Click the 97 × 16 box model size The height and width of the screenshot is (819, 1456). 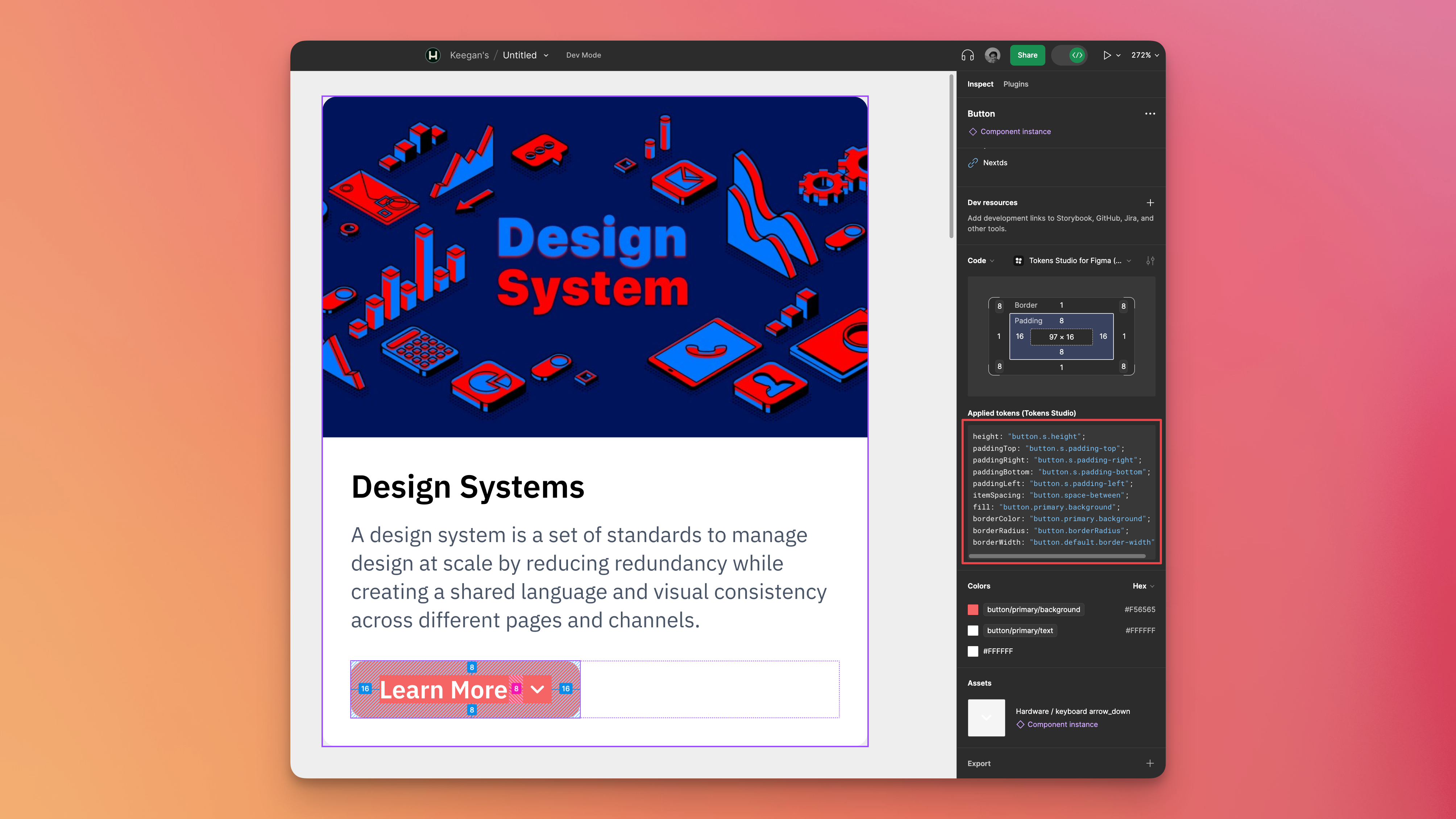1061,337
